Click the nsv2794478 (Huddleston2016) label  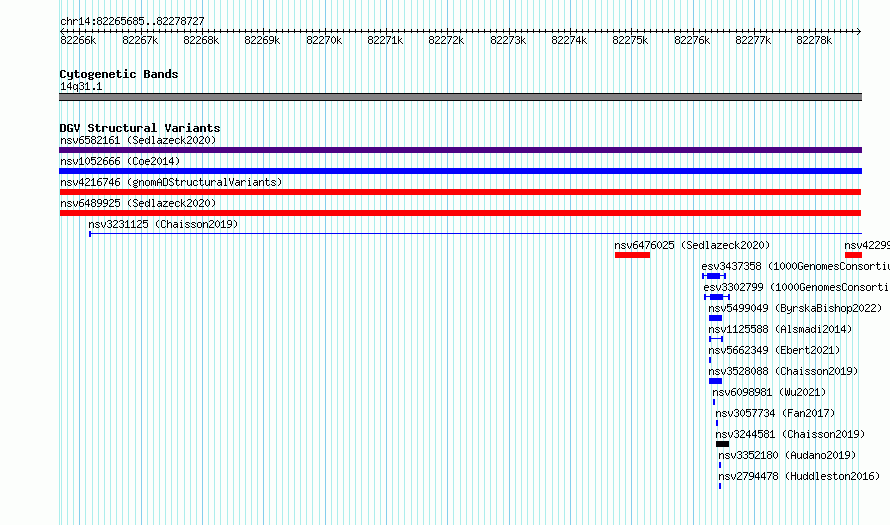799,476
